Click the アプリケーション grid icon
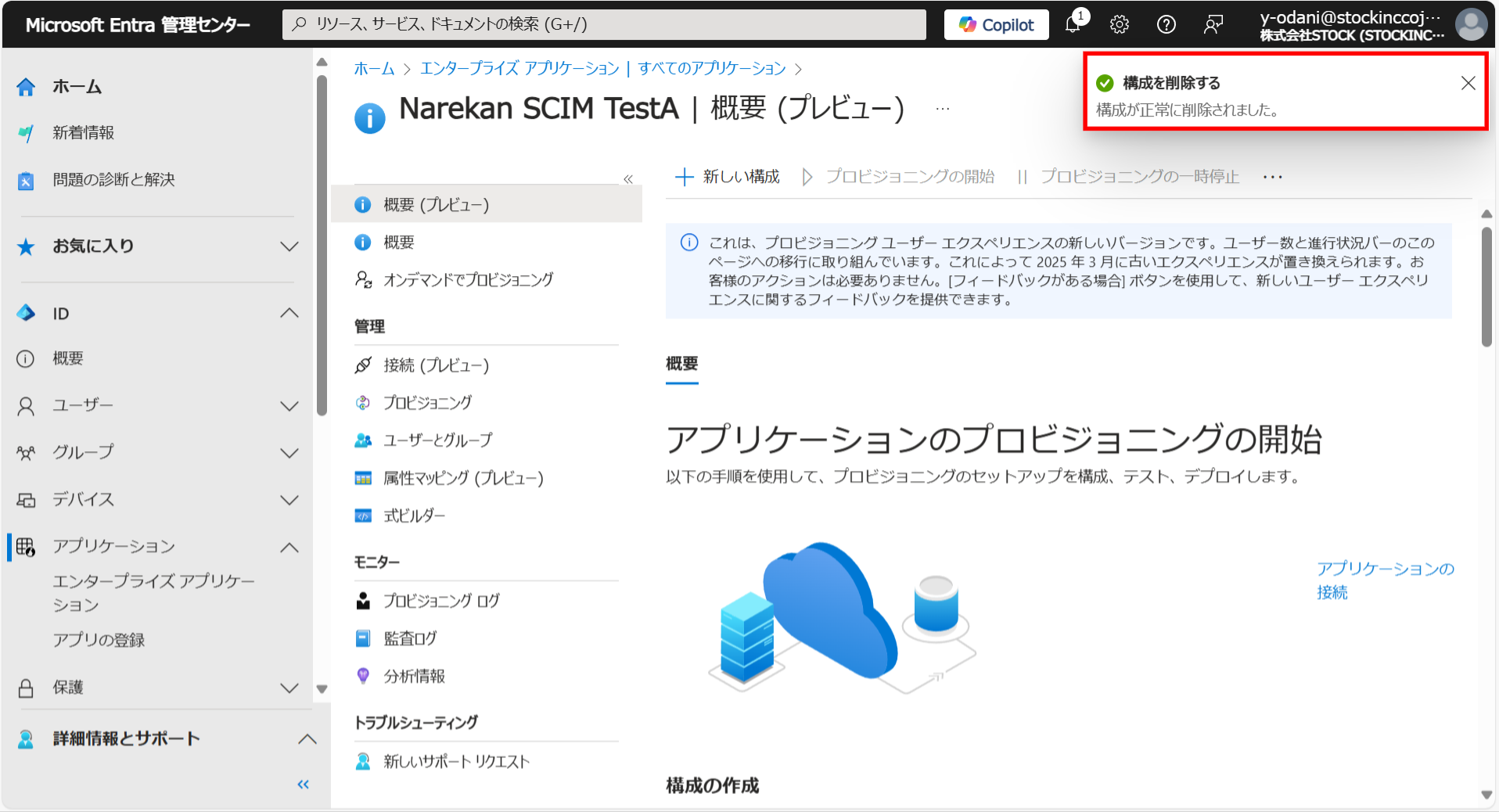The width and height of the screenshot is (1499, 812). pos(26,547)
